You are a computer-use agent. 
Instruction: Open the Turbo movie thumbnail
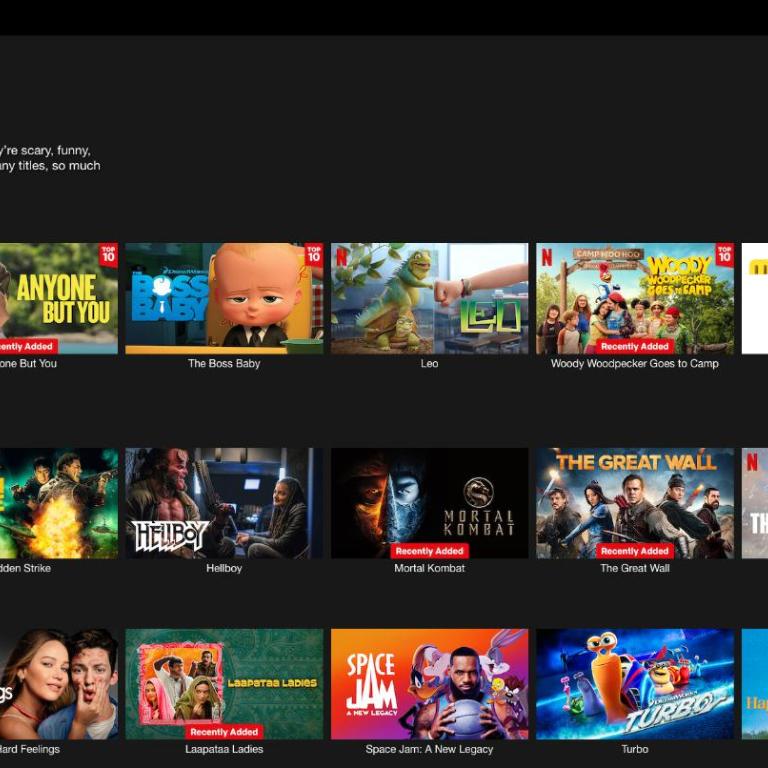point(635,684)
